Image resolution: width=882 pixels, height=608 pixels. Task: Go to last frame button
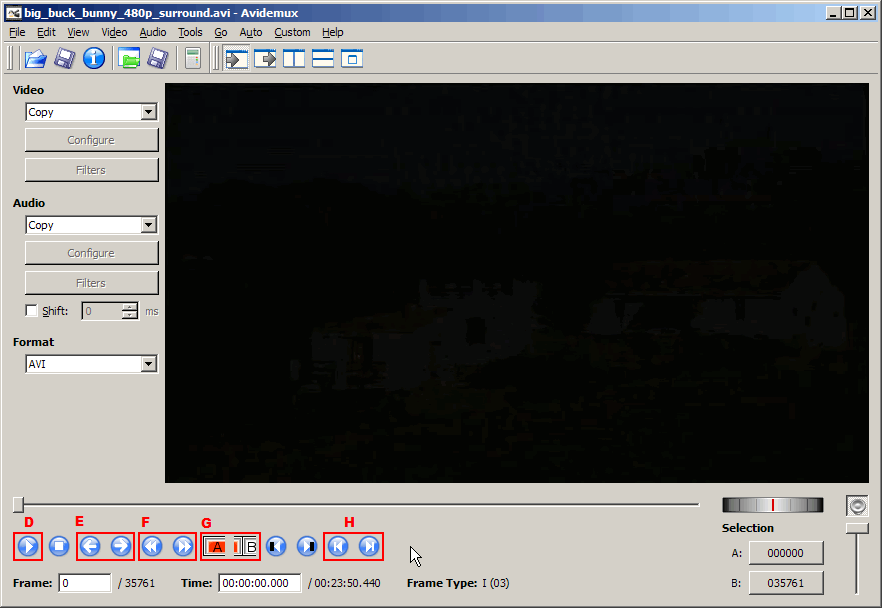coord(369,546)
